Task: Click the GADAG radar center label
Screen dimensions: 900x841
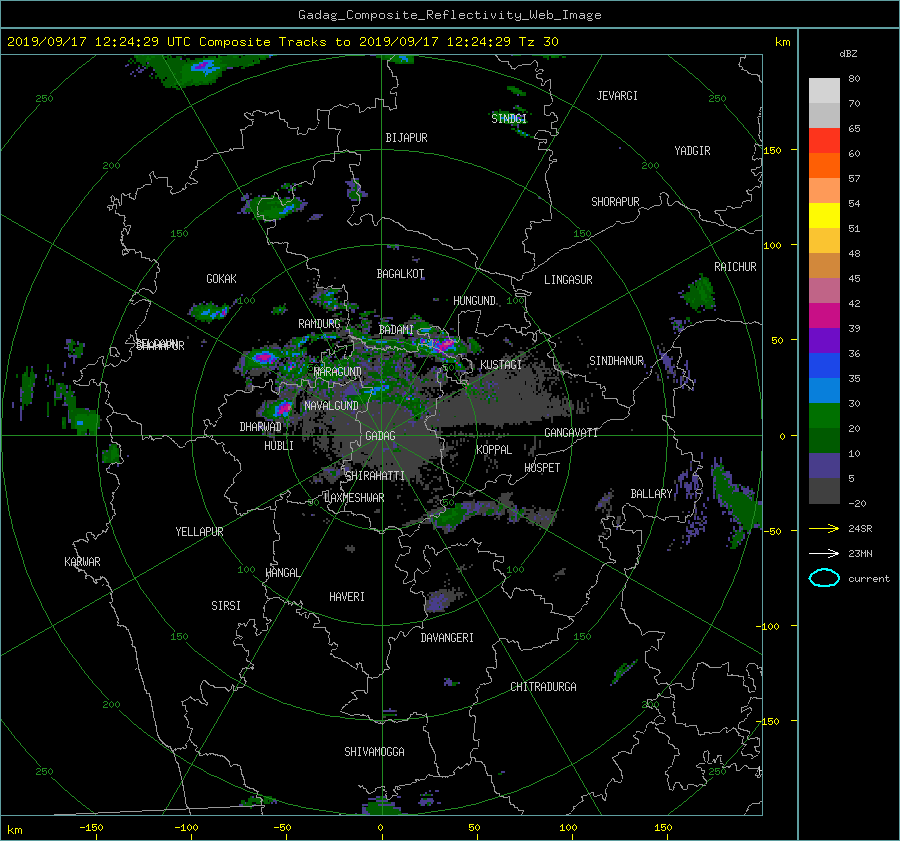Action: click(380, 436)
